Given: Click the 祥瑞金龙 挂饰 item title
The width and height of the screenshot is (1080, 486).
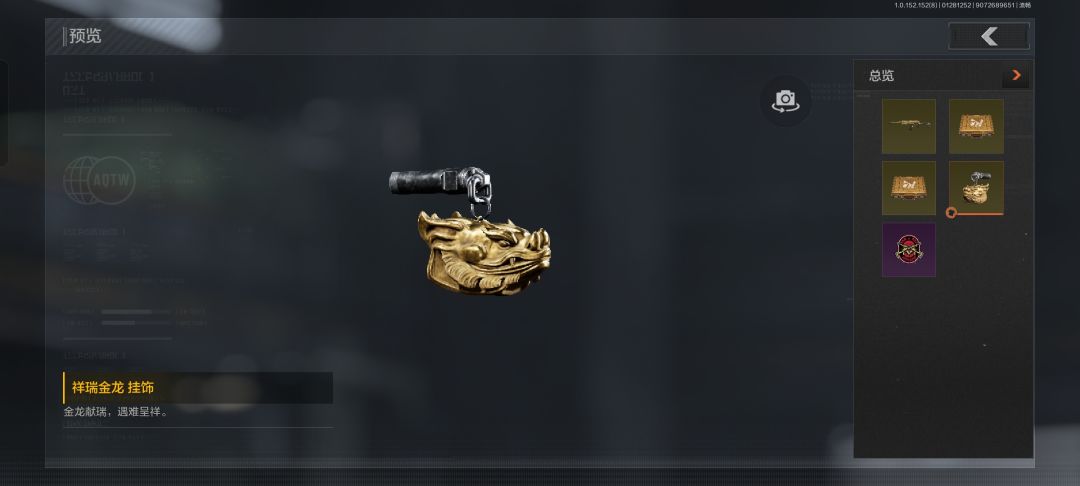Looking at the screenshot, I should click(113, 388).
